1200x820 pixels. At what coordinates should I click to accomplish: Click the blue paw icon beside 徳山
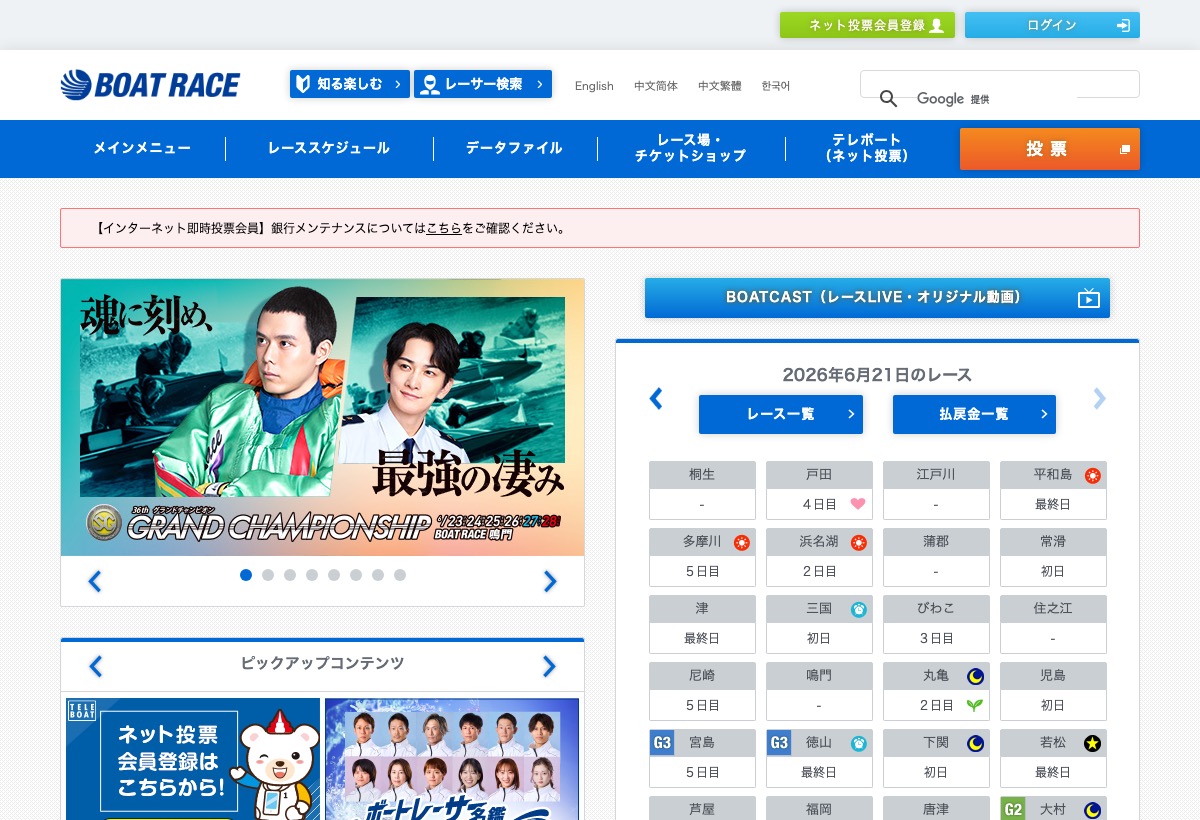[x=859, y=743]
